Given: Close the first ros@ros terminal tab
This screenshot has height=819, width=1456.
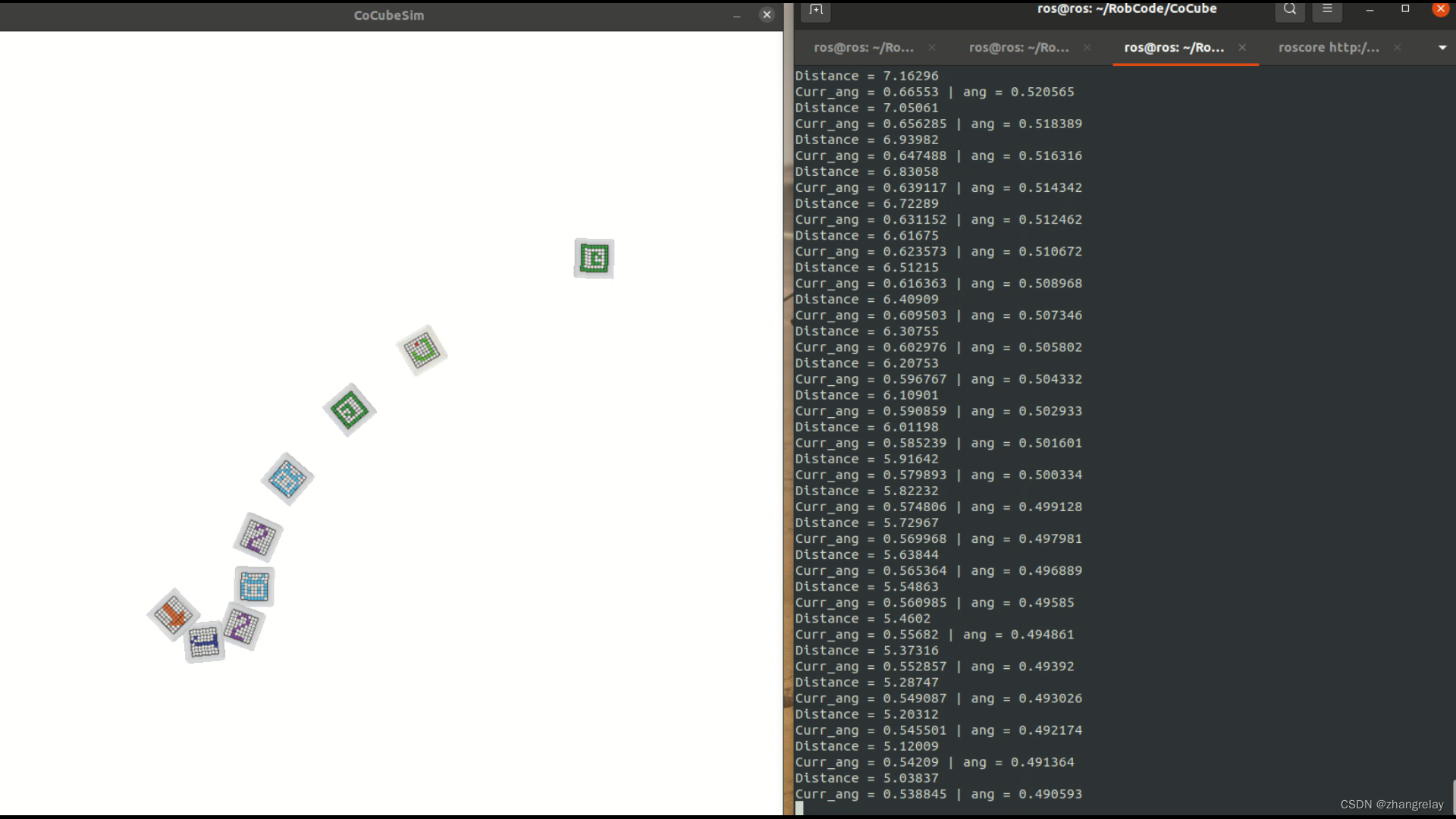Looking at the screenshot, I should tap(932, 48).
